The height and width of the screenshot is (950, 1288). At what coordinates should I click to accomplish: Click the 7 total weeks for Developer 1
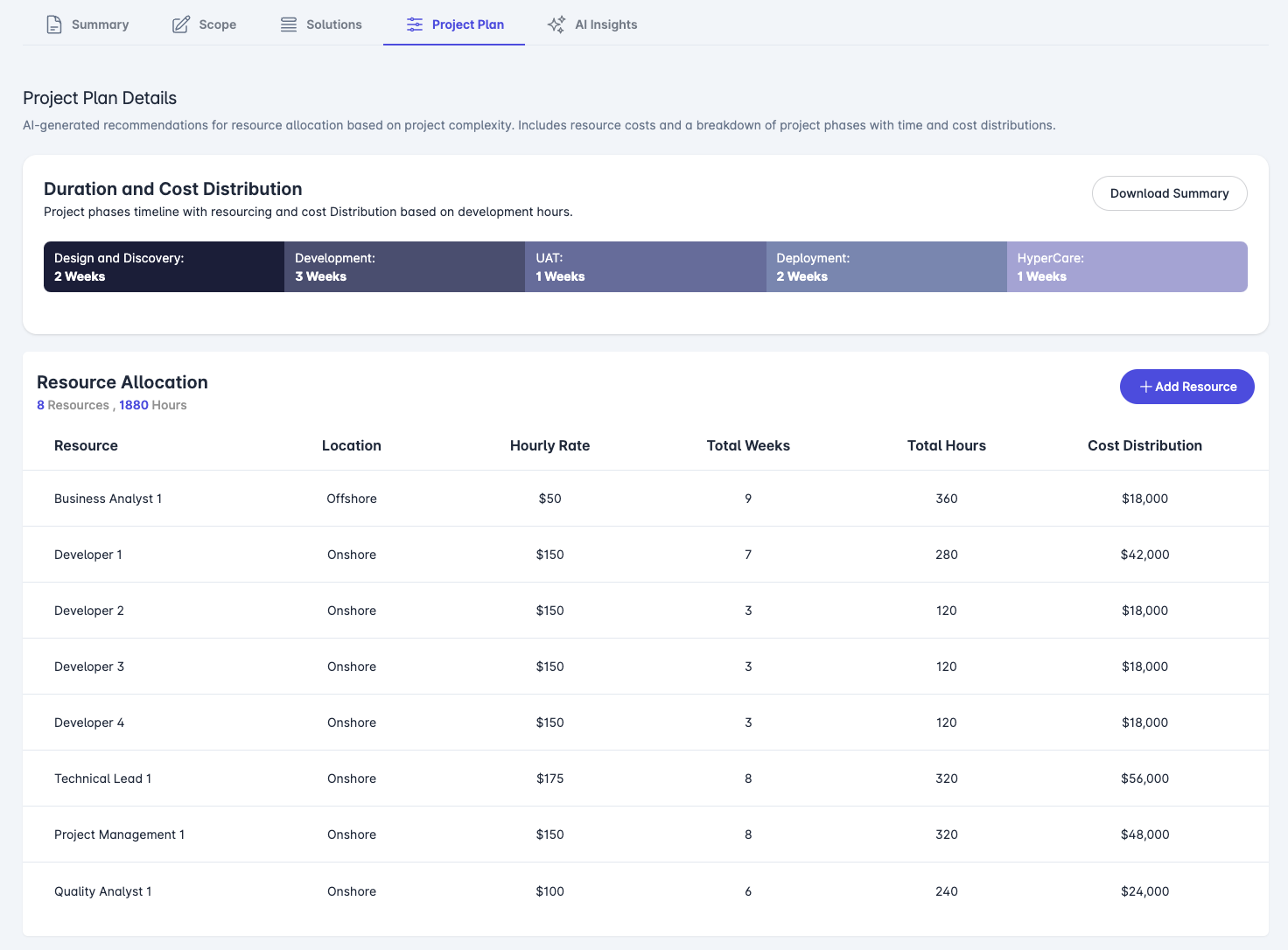[x=748, y=555]
